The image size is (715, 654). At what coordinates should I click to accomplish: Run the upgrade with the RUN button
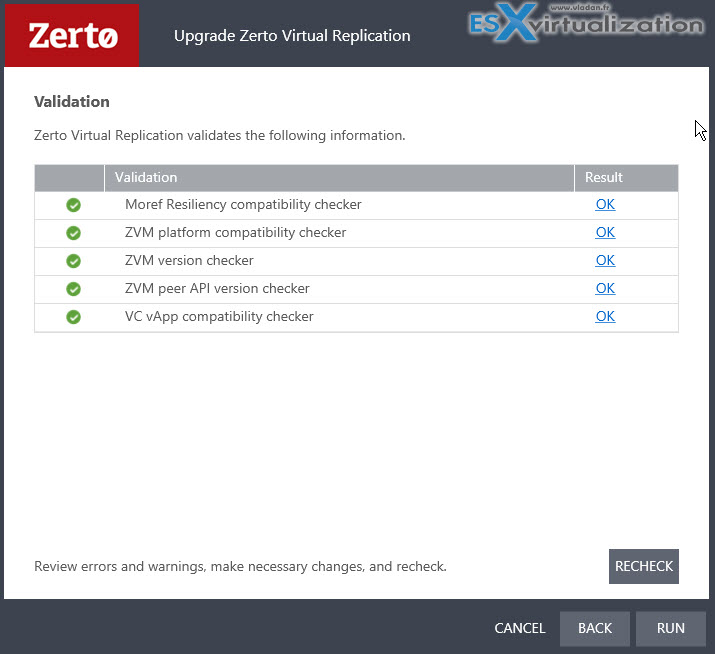(671, 628)
